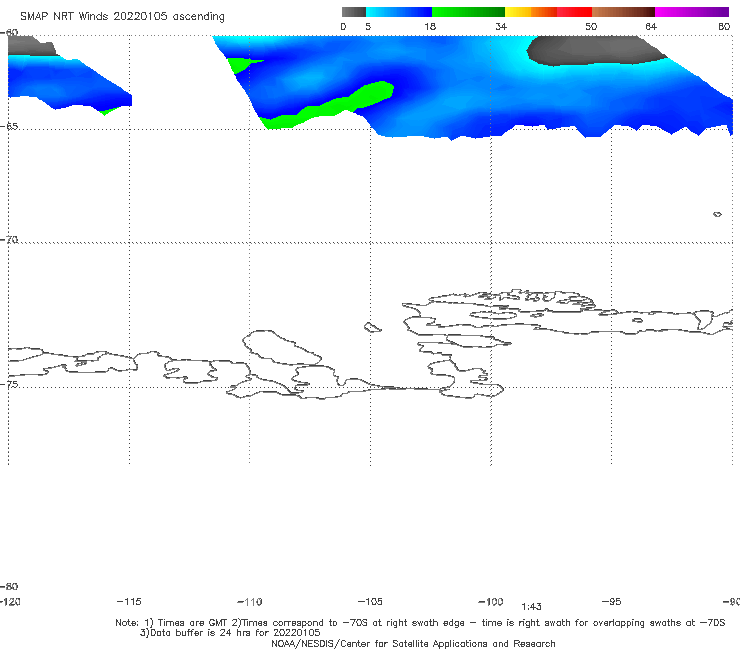
Task: Click the color bar label "34"
Action: click(501, 26)
